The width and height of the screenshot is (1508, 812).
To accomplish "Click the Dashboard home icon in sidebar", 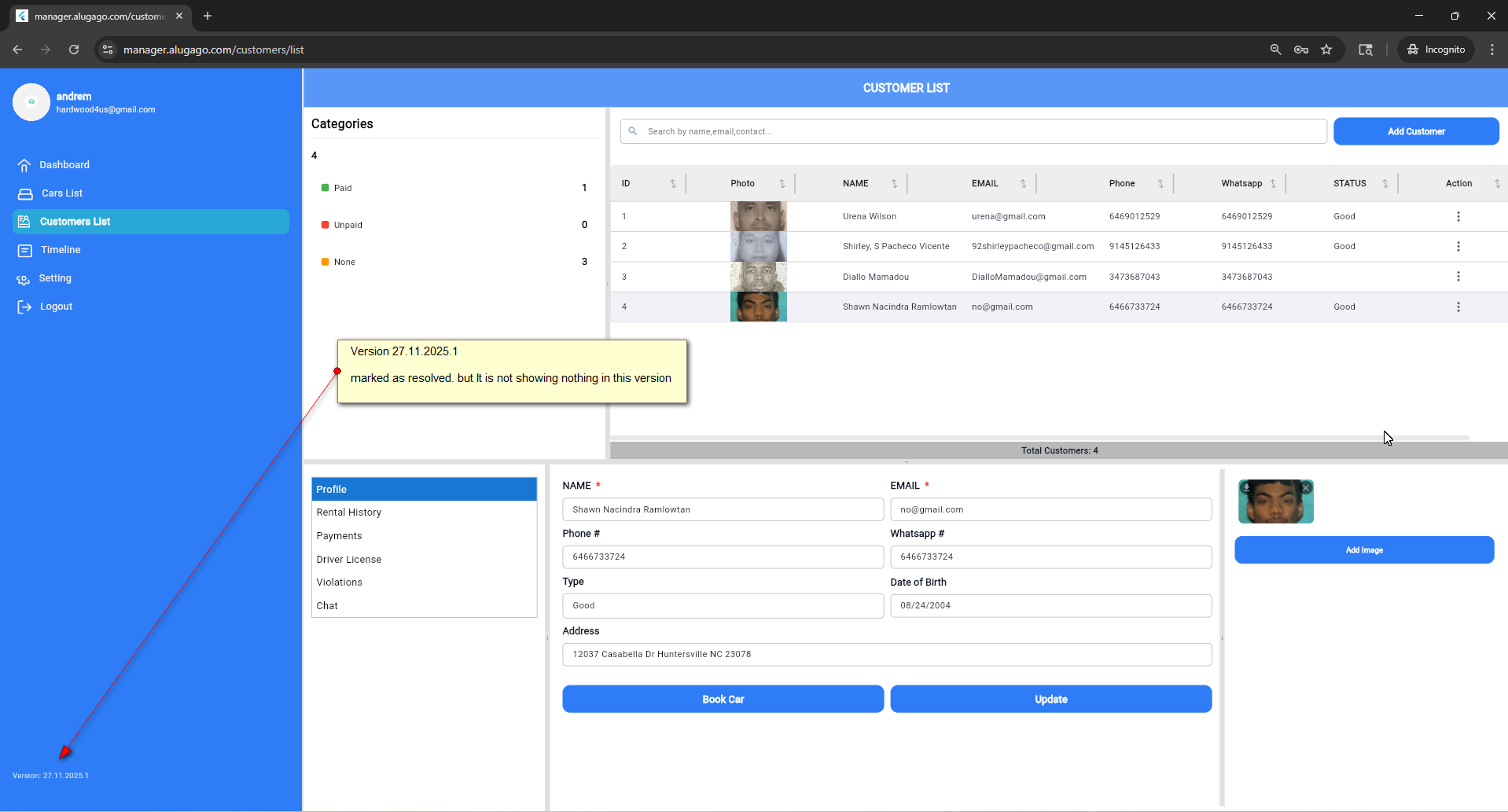I will (24, 165).
